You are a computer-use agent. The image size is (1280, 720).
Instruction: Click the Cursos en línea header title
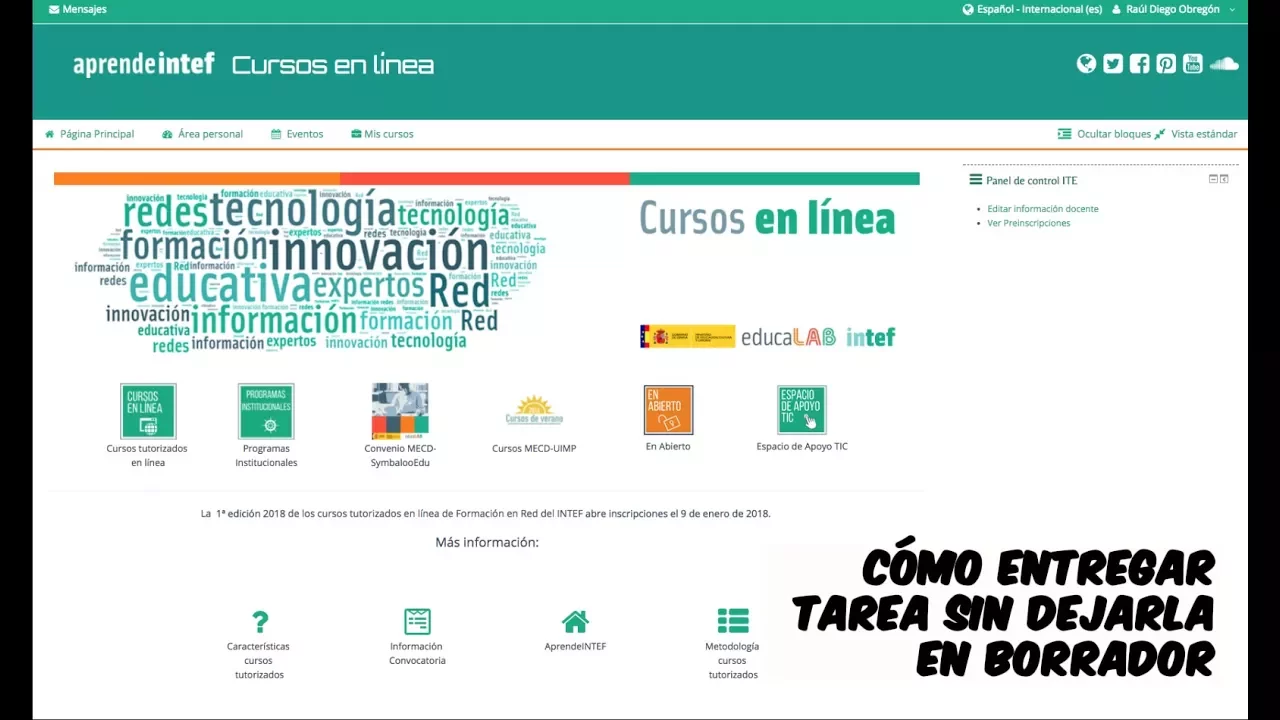tap(333, 65)
